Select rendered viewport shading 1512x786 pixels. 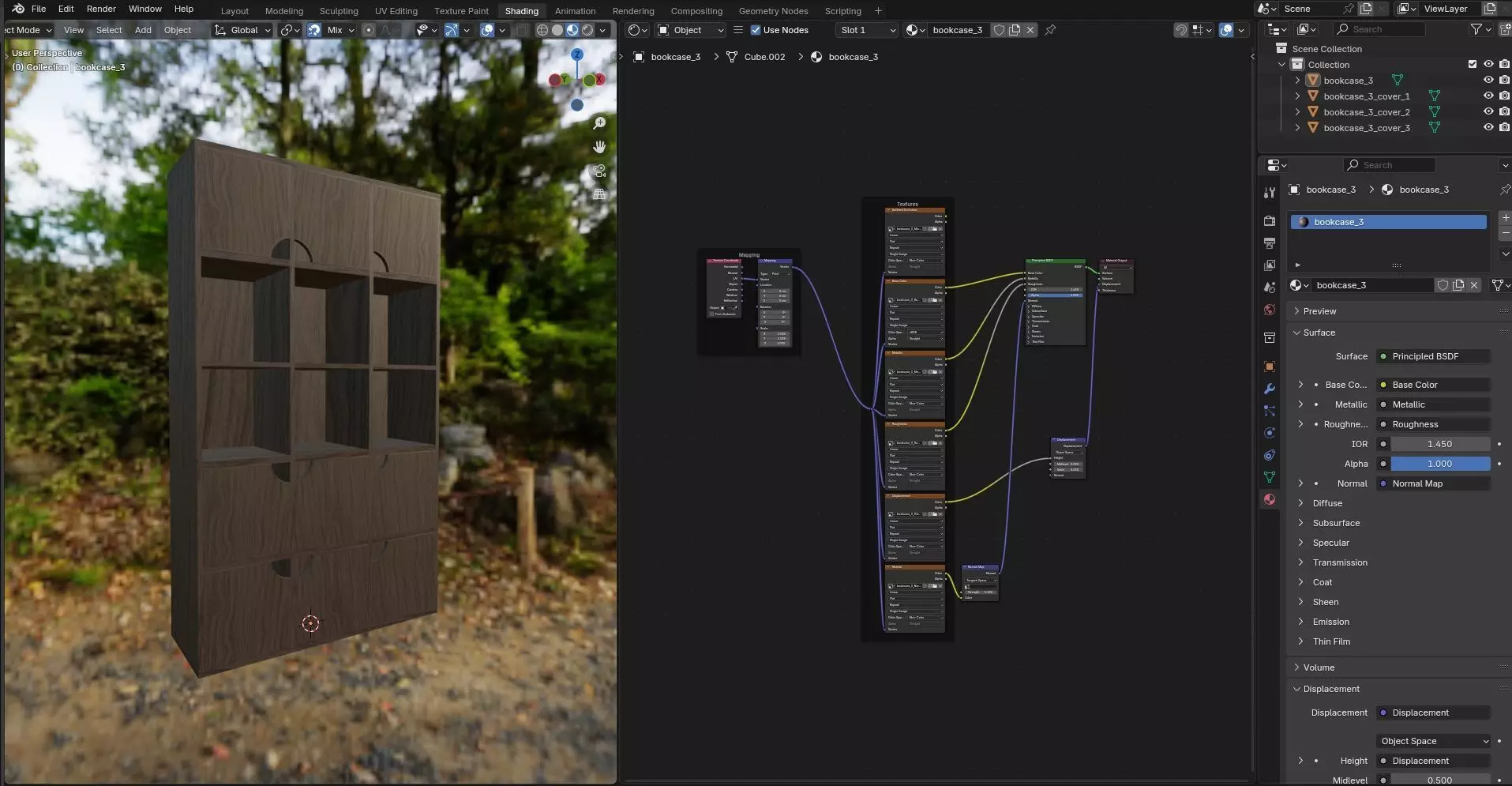587,30
